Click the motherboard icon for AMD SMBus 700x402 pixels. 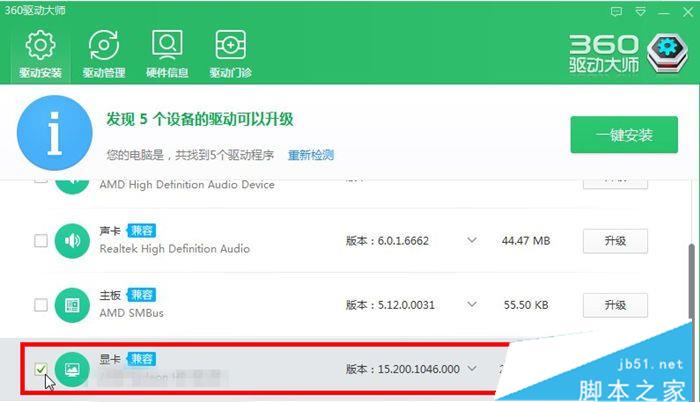click(72, 305)
